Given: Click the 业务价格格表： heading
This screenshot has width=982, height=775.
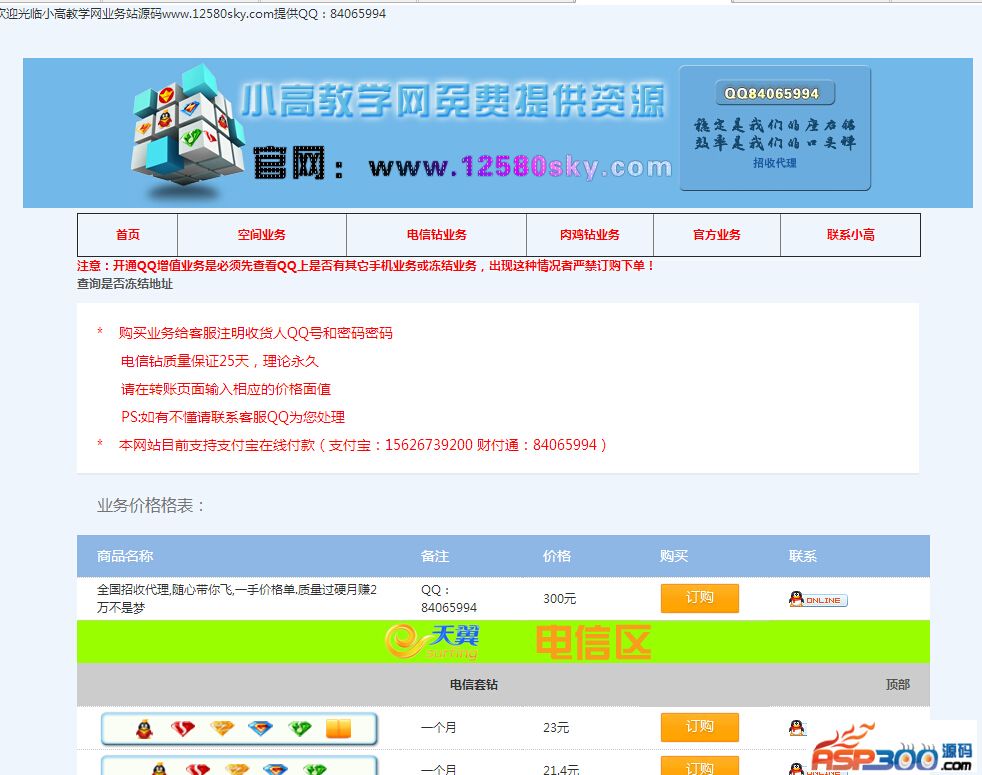Looking at the screenshot, I should point(151,506).
